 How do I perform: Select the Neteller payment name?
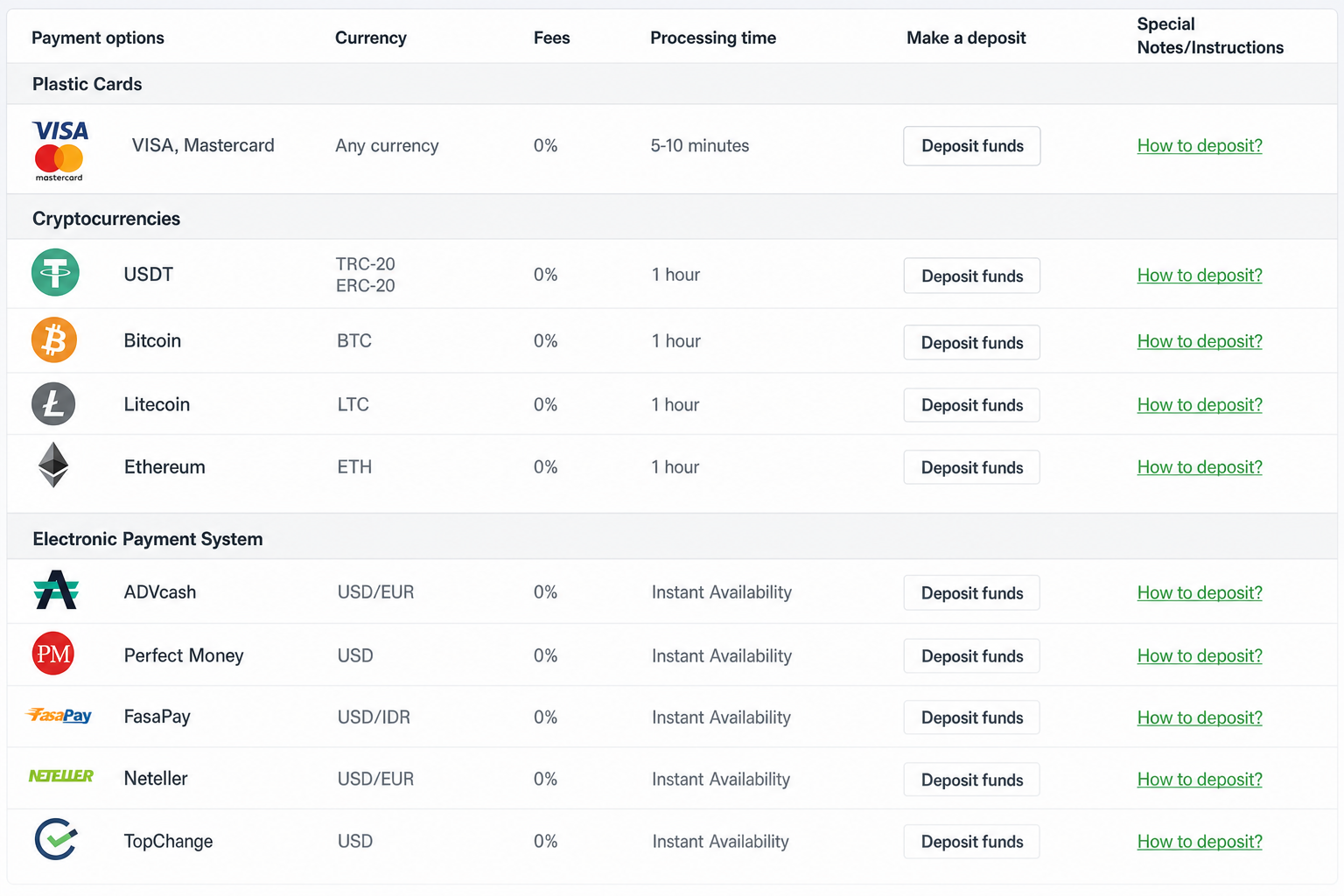coord(156,779)
